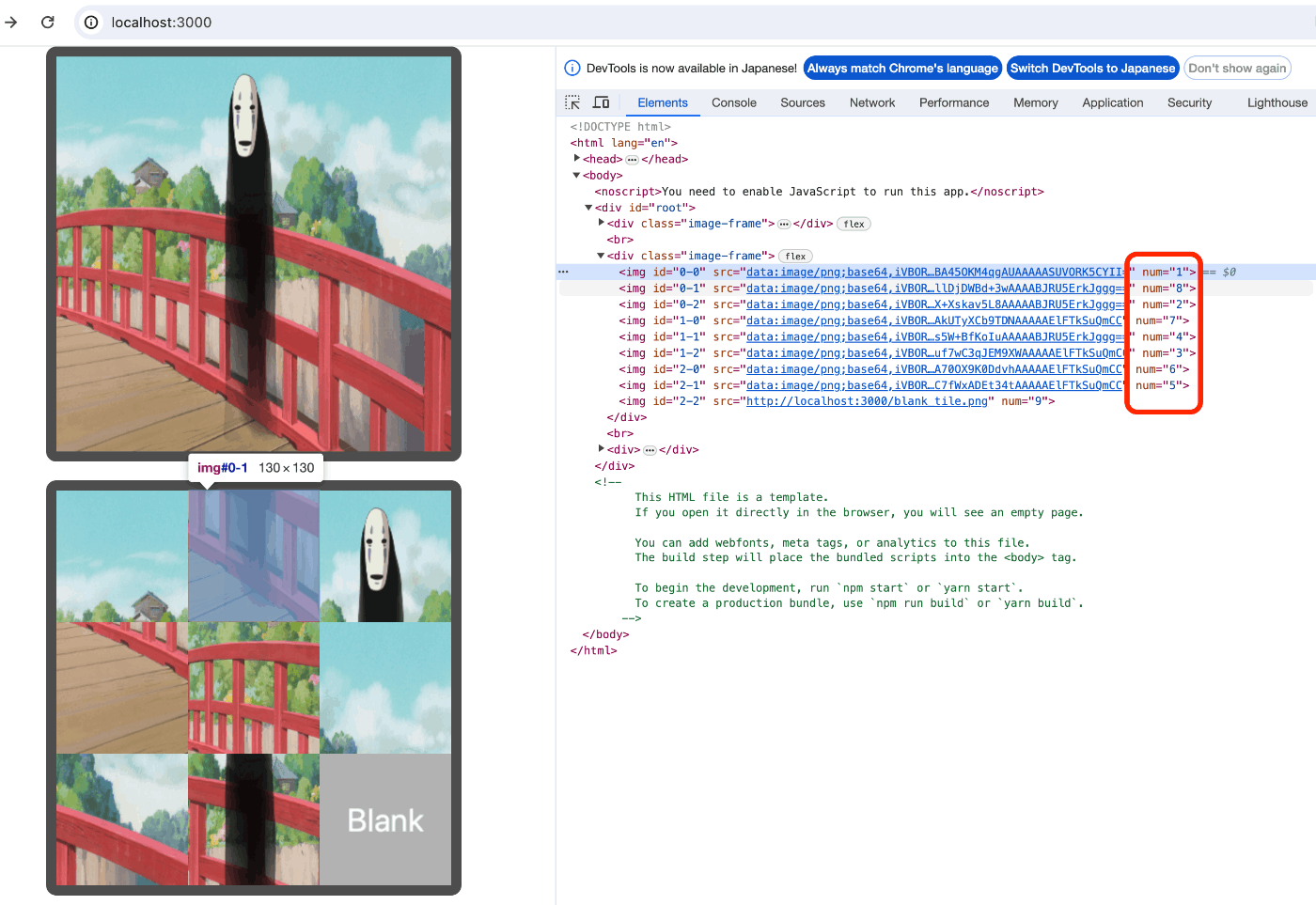Image resolution: width=1316 pixels, height=905 pixels.
Task: Reload the page with refresh icon
Action: [x=48, y=22]
